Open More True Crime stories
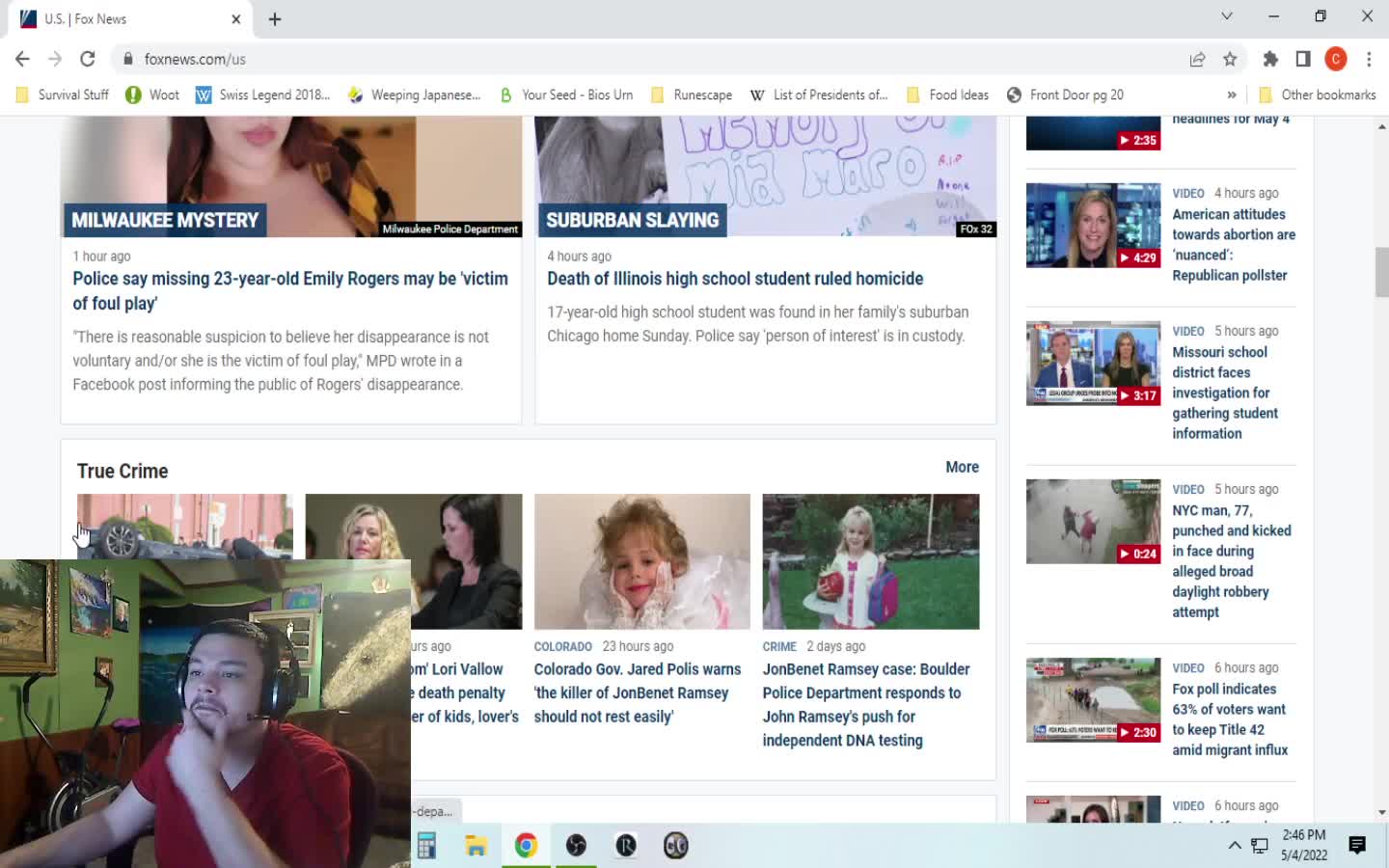 [x=962, y=467]
